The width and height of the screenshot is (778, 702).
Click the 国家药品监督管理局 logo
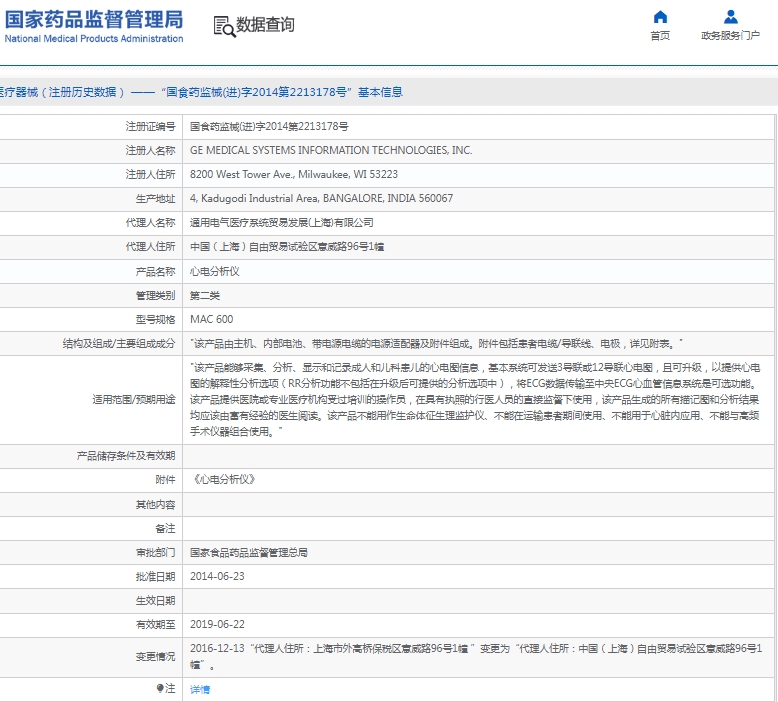[x=94, y=20]
